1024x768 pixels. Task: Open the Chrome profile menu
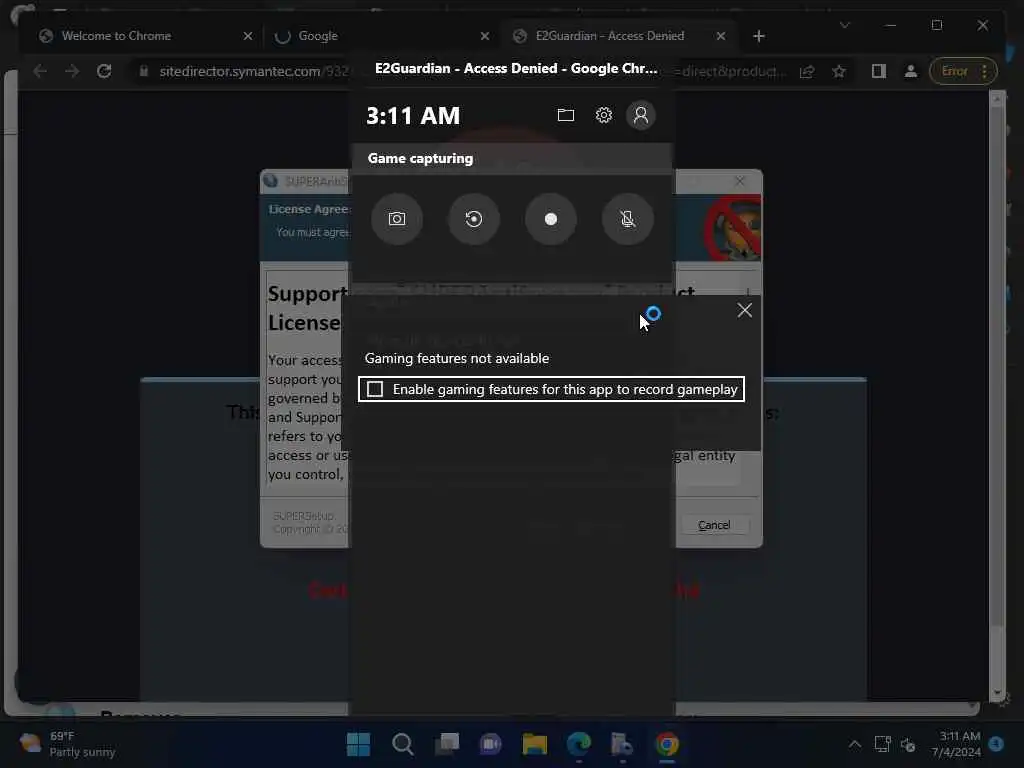pyautogui.click(x=910, y=71)
